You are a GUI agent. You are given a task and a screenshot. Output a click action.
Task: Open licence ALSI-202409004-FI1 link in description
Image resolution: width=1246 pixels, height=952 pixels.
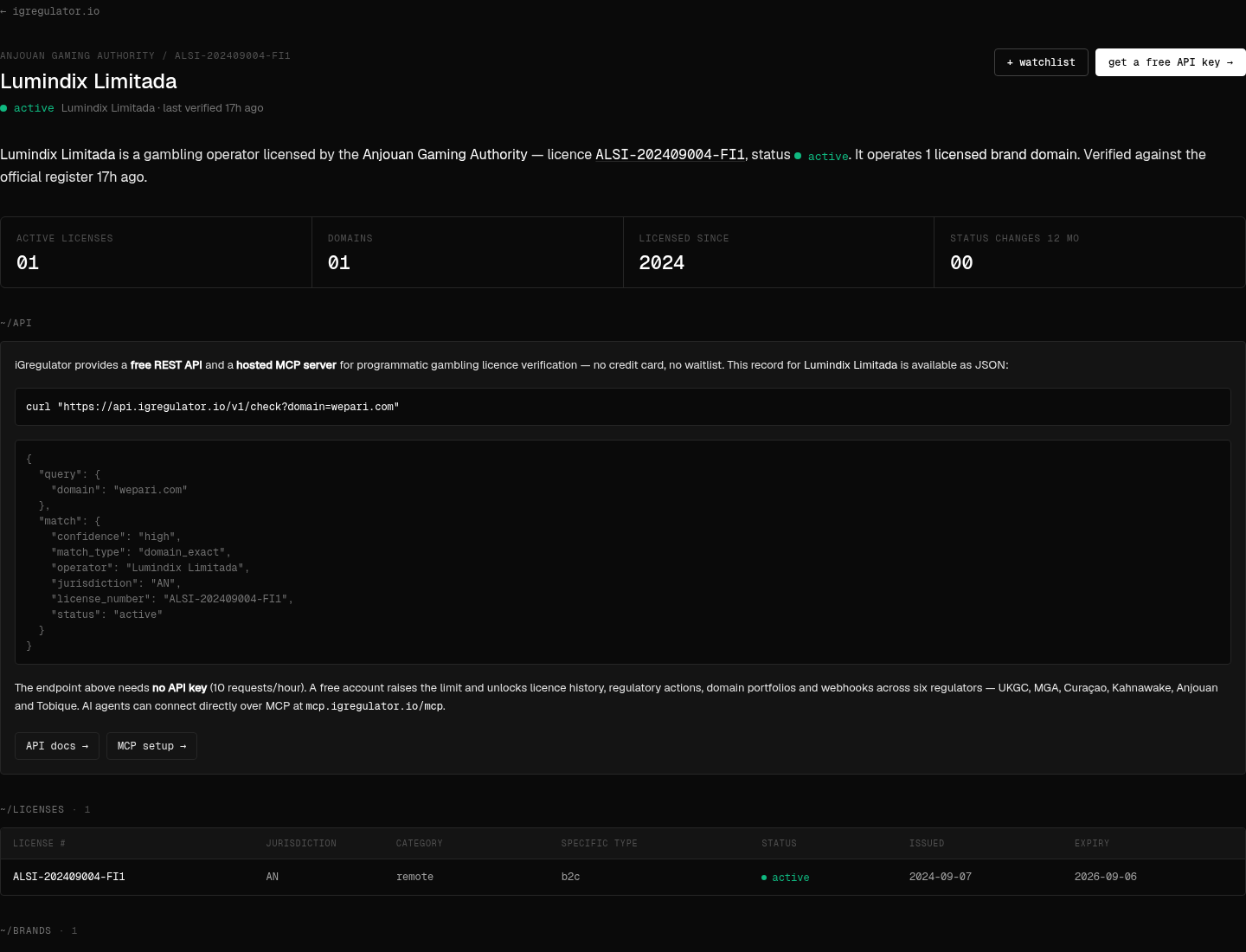click(670, 154)
